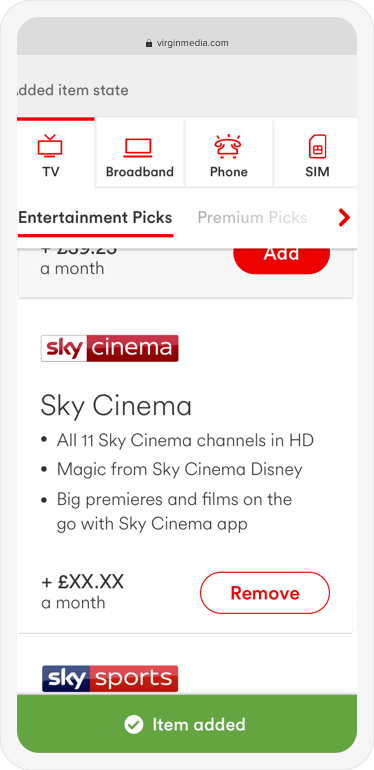Click the Added item state header text
This screenshot has height=770, width=374.
click(x=73, y=90)
